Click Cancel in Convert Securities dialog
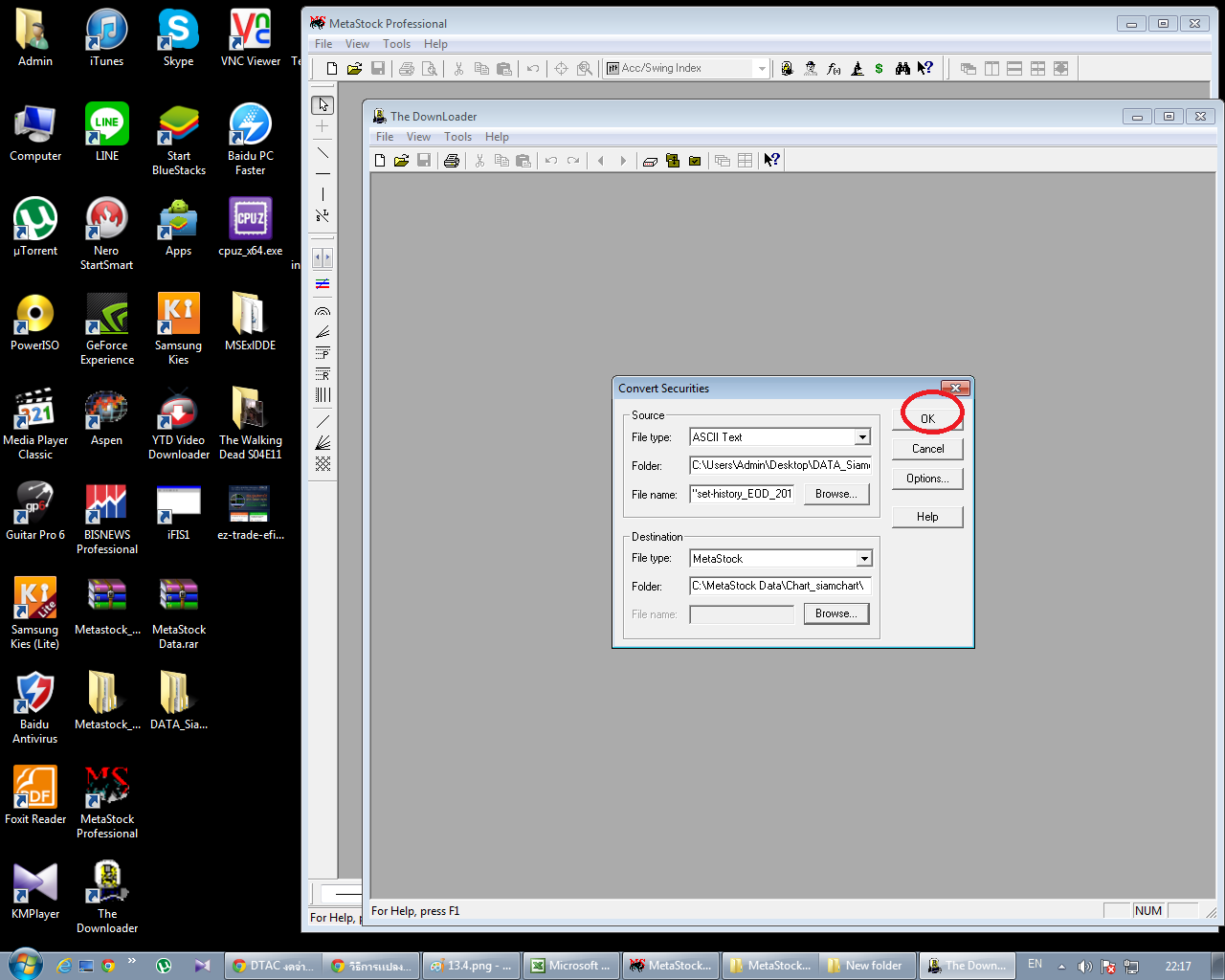The width and height of the screenshot is (1225, 980). [927, 449]
